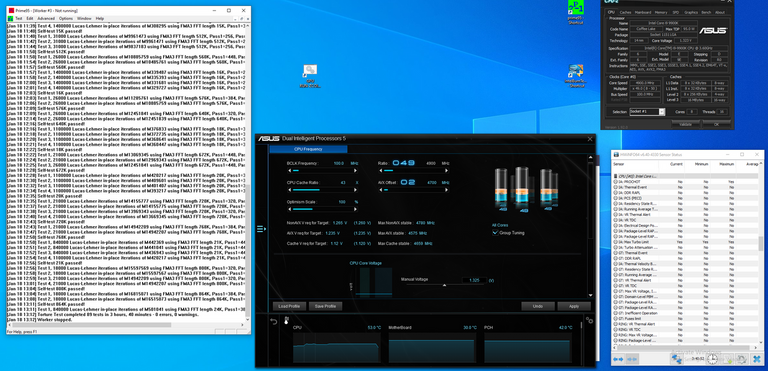Decrease CPU Ratio with left arrow
Image resolution: width=768 pixels, height=371 pixels.
click(380, 171)
